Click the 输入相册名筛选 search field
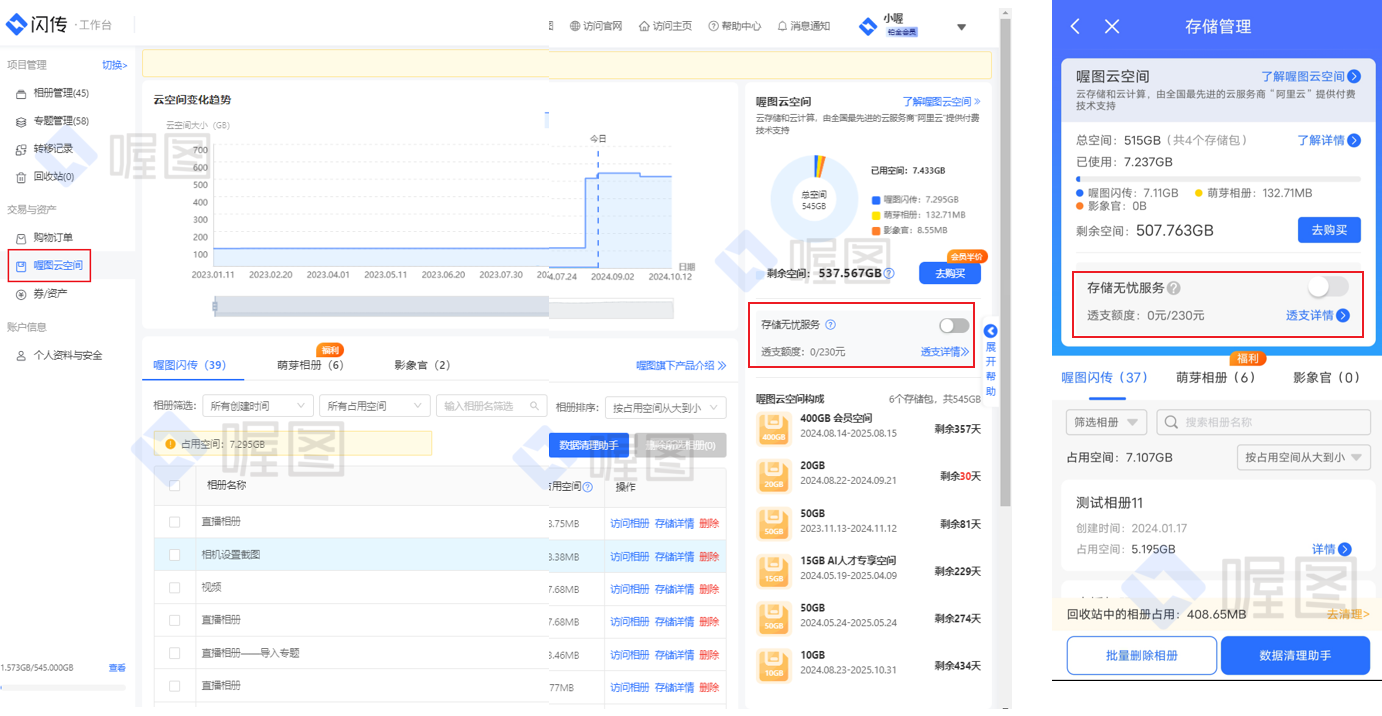 (491, 406)
